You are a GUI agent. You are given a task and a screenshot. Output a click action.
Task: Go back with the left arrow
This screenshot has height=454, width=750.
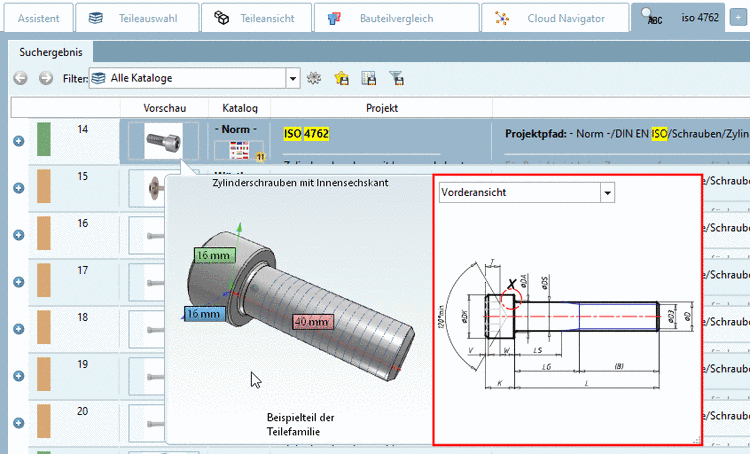click(20, 78)
